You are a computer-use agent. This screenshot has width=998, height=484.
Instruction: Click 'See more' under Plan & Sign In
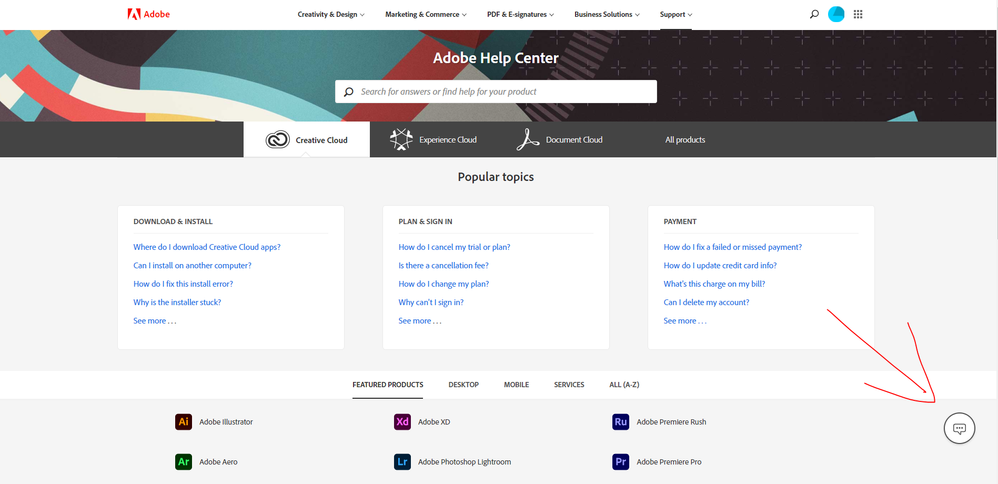click(420, 321)
